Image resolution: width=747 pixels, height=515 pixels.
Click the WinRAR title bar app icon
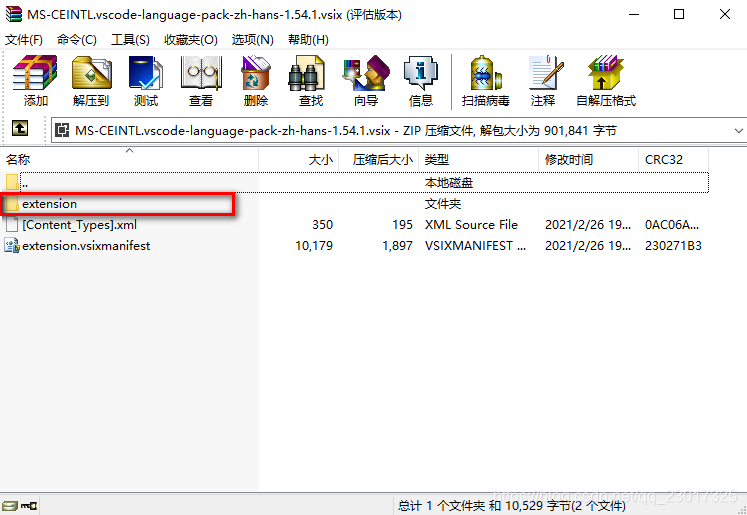[13, 14]
